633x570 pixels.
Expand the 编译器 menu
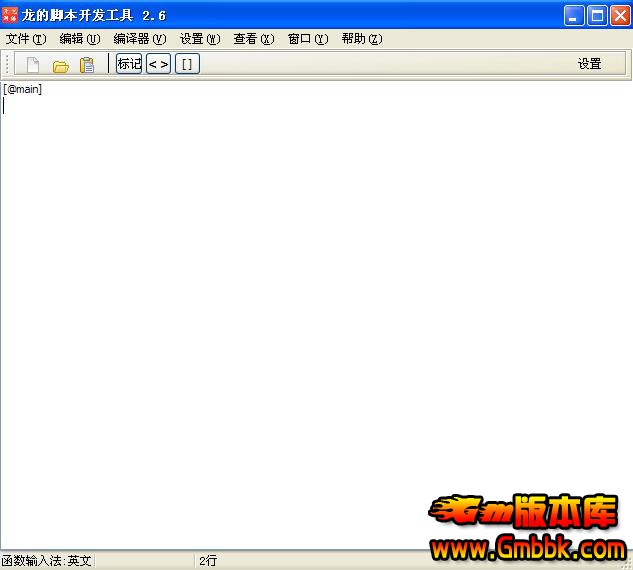139,39
